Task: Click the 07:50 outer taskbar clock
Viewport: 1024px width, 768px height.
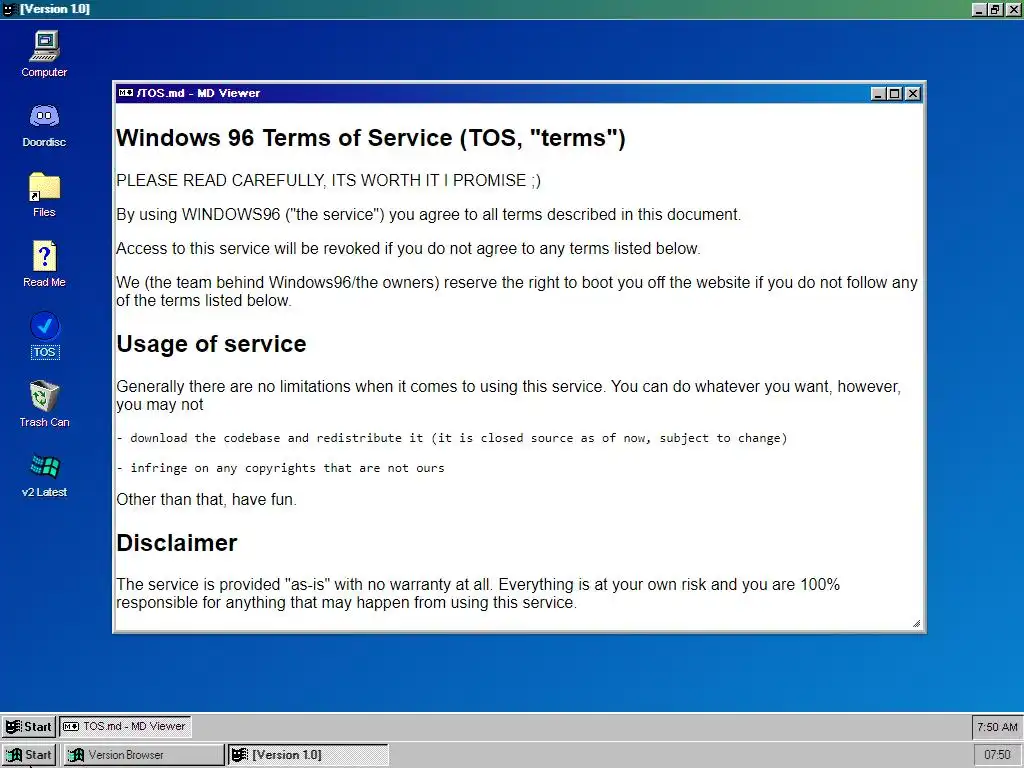Action: (x=997, y=755)
